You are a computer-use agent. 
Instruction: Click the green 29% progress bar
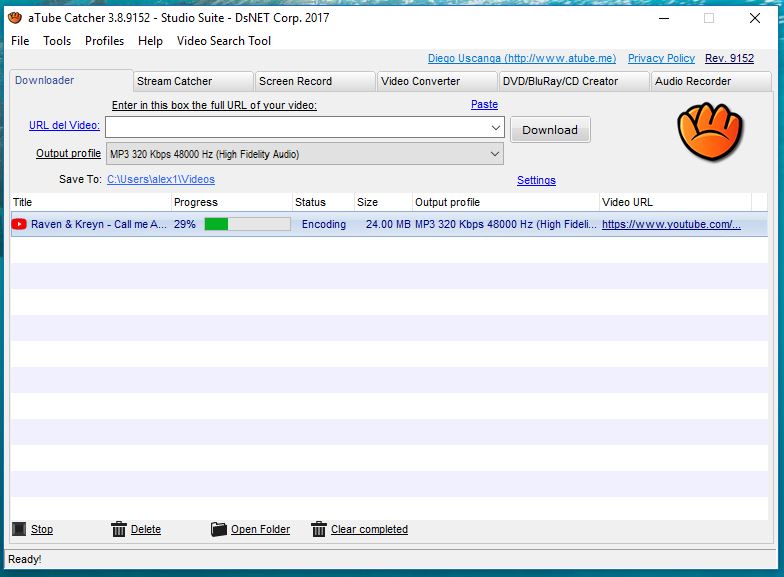click(248, 224)
